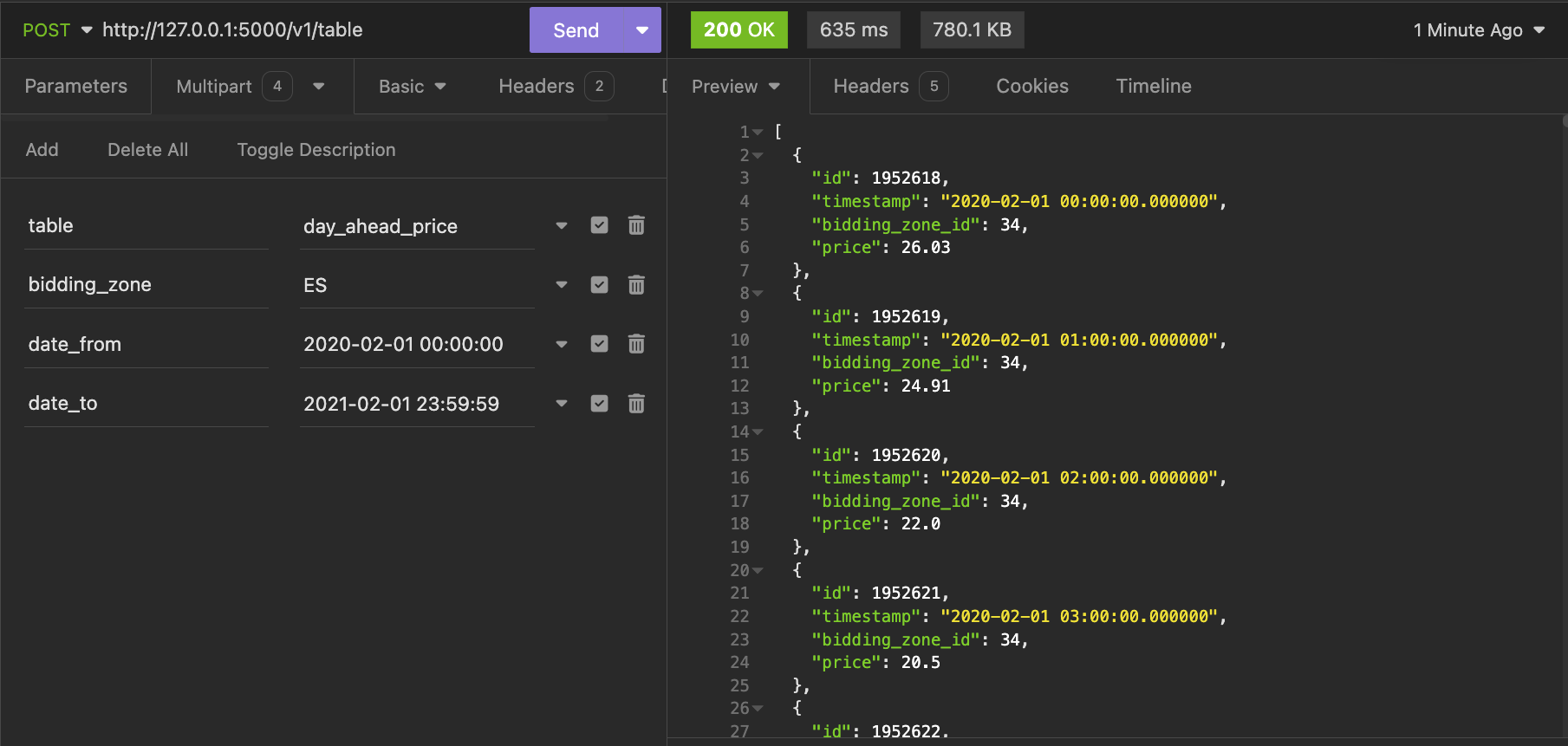Collapse the JSON array at line 1
The width and height of the screenshot is (1568, 746).
click(x=758, y=133)
